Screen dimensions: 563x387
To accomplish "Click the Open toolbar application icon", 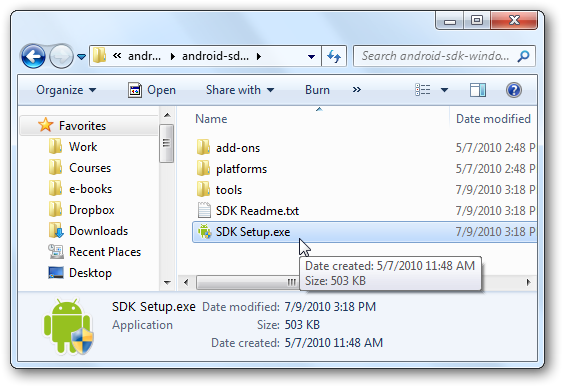I will coord(135,90).
